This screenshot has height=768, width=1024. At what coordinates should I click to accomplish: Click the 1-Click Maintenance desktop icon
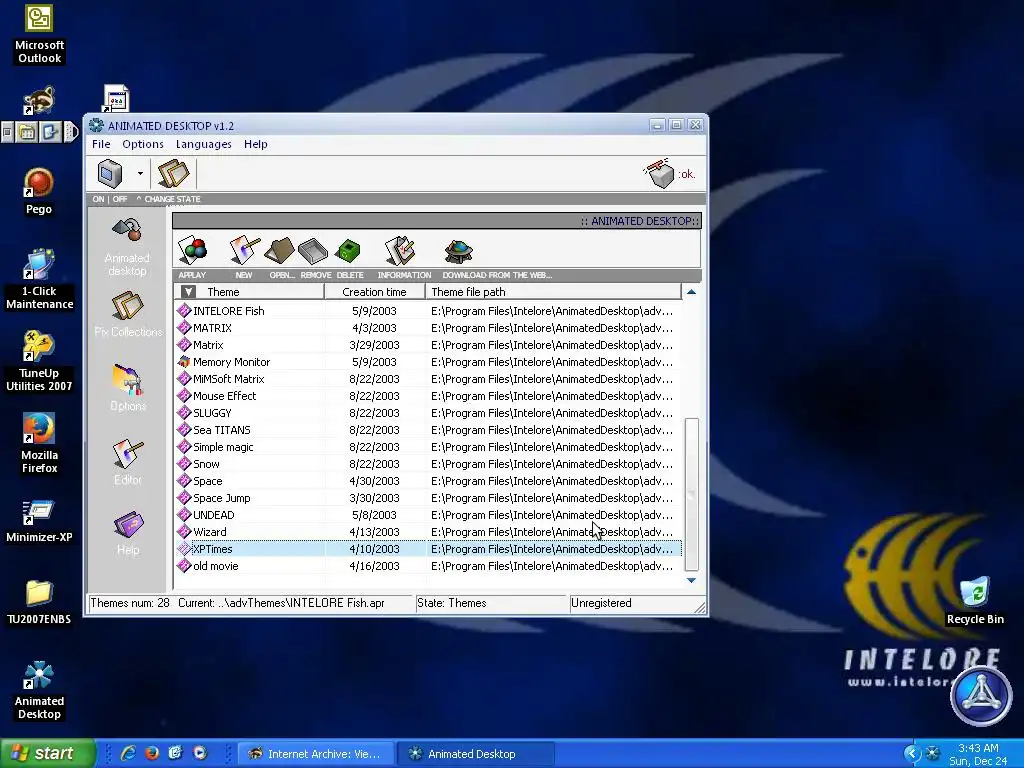pos(39,279)
